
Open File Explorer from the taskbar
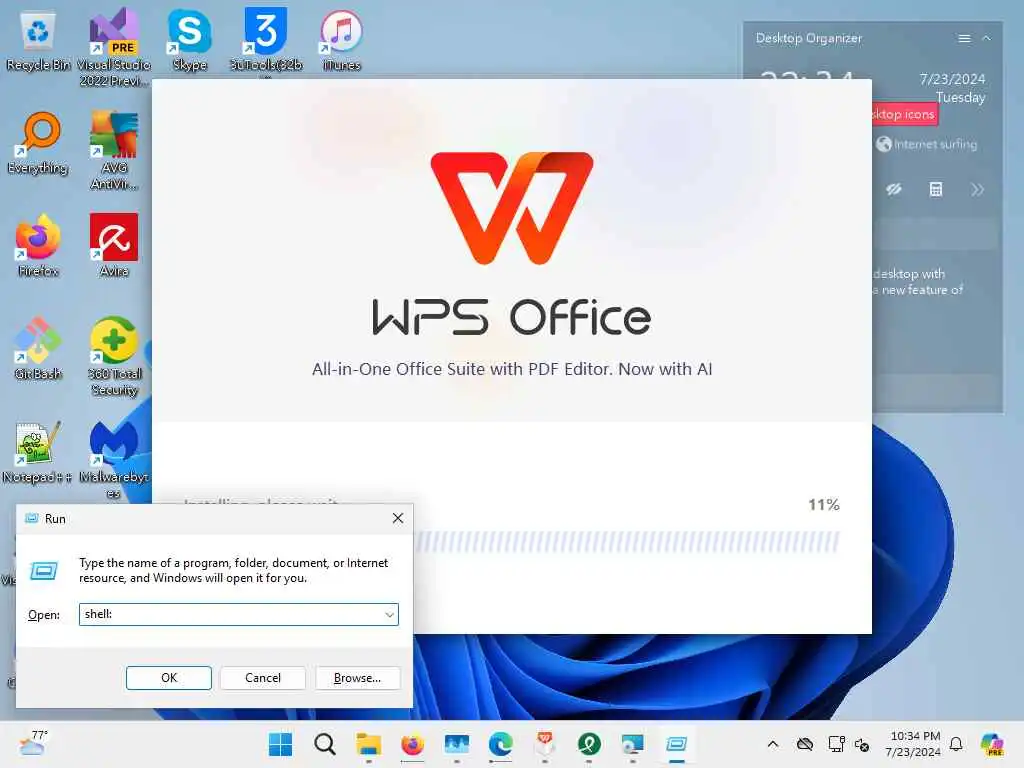tap(368, 744)
